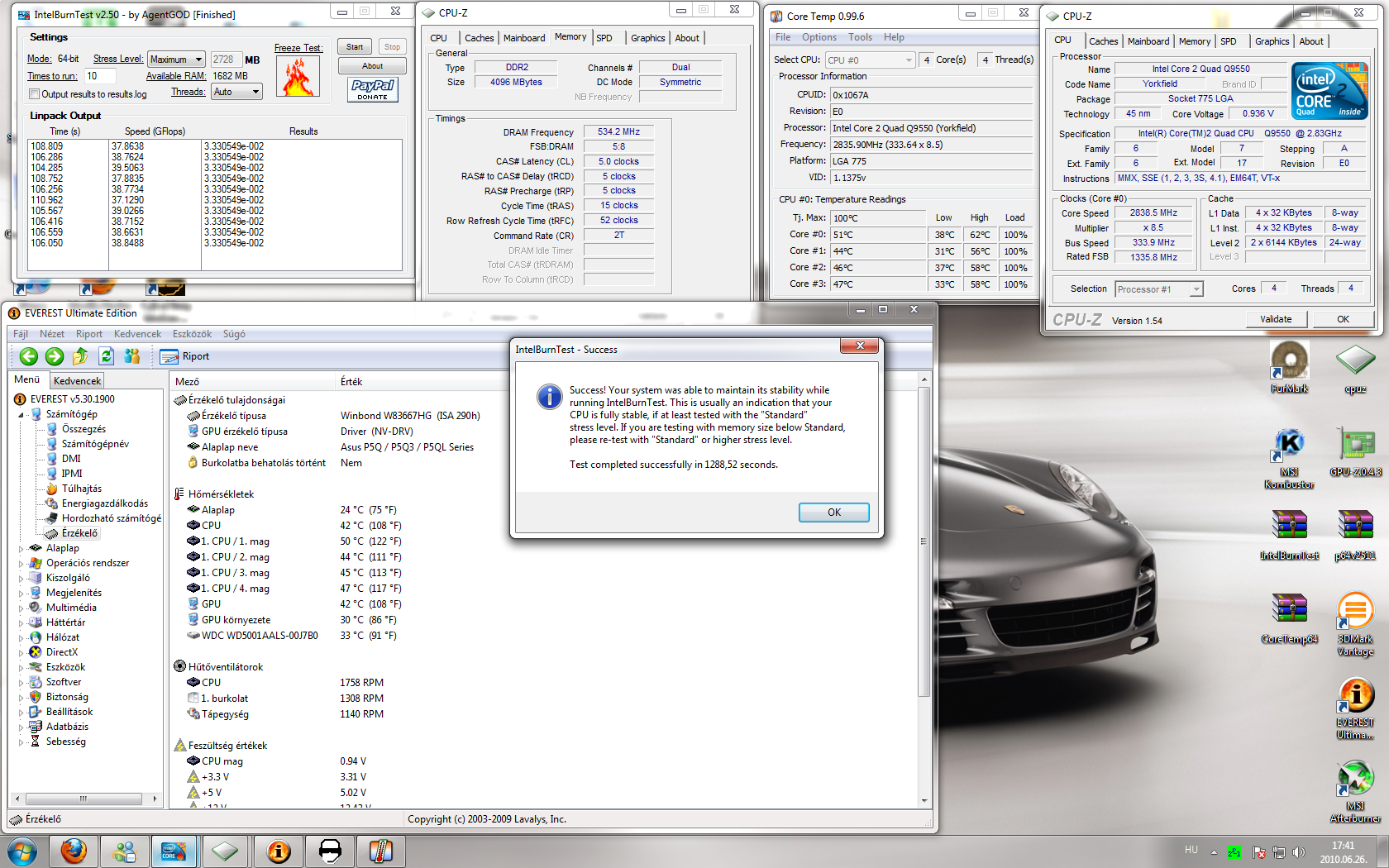Click the Times to run input field

tap(99, 76)
